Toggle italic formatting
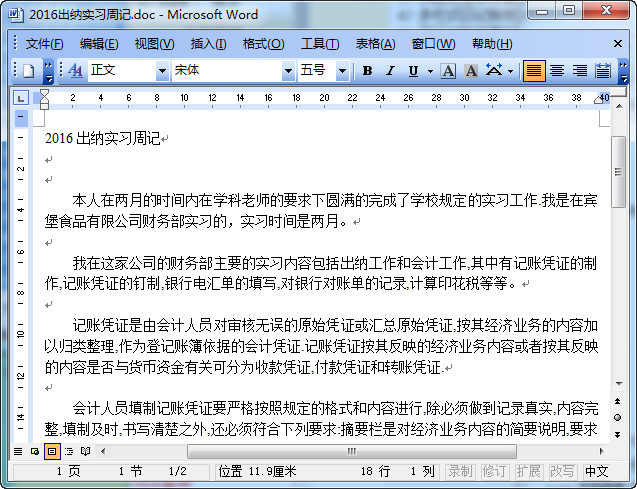The height and width of the screenshot is (489, 637). click(390, 71)
